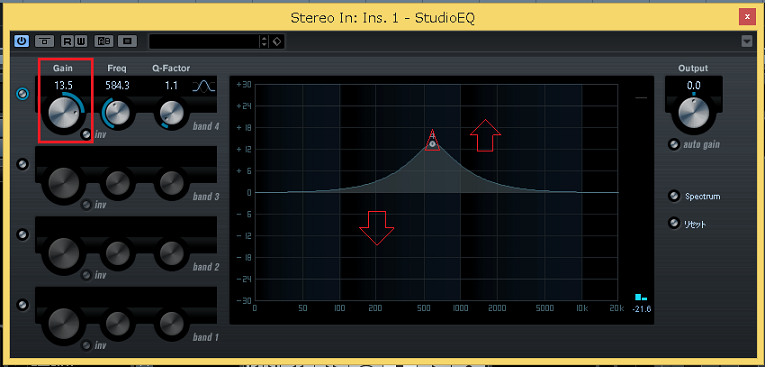Screen dimensions: 765x367
Task: Change the band 4 filter type curve icon
Action: coord(203,86)
